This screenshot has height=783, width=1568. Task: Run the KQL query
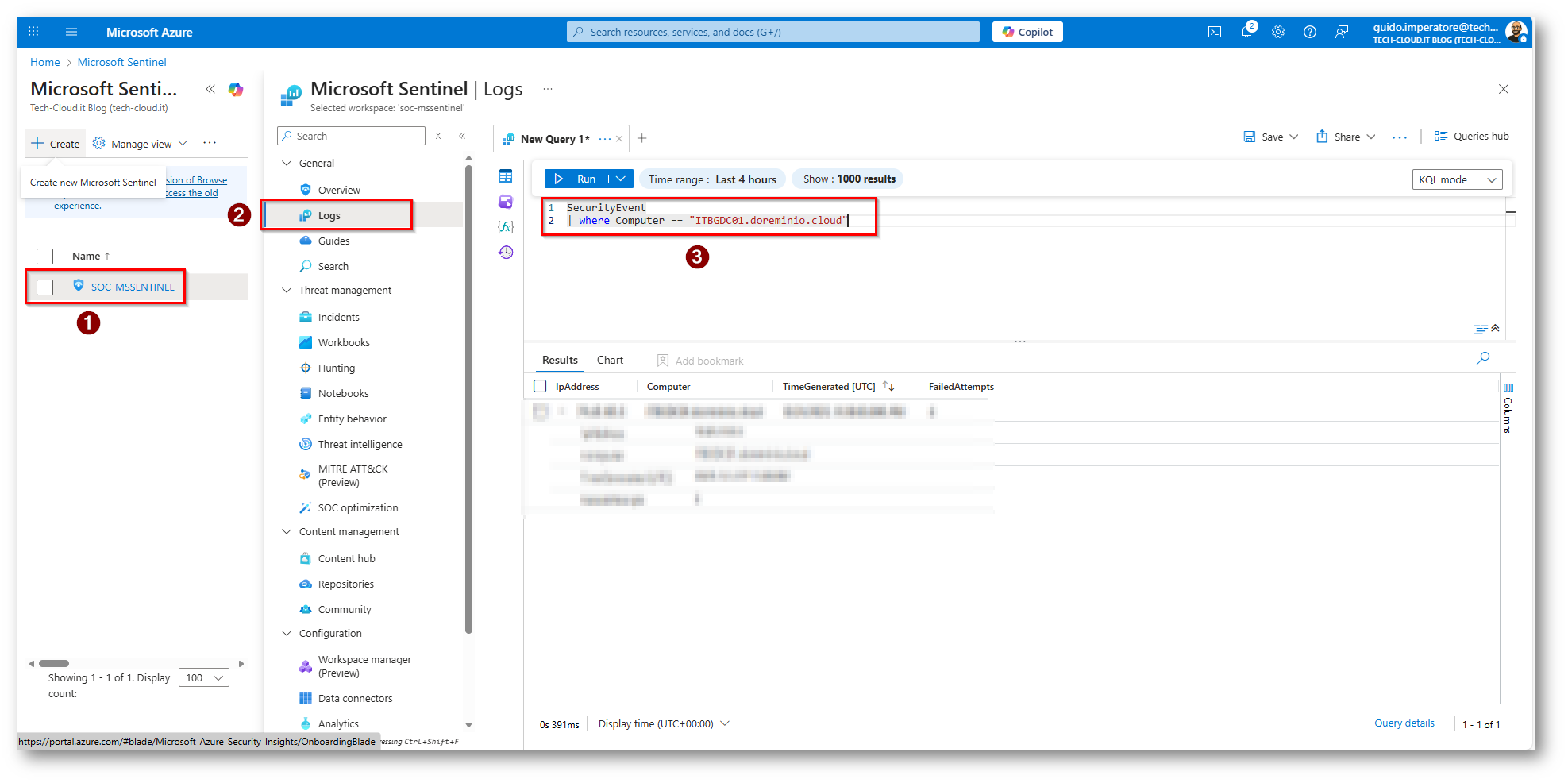tap(576, 179)
